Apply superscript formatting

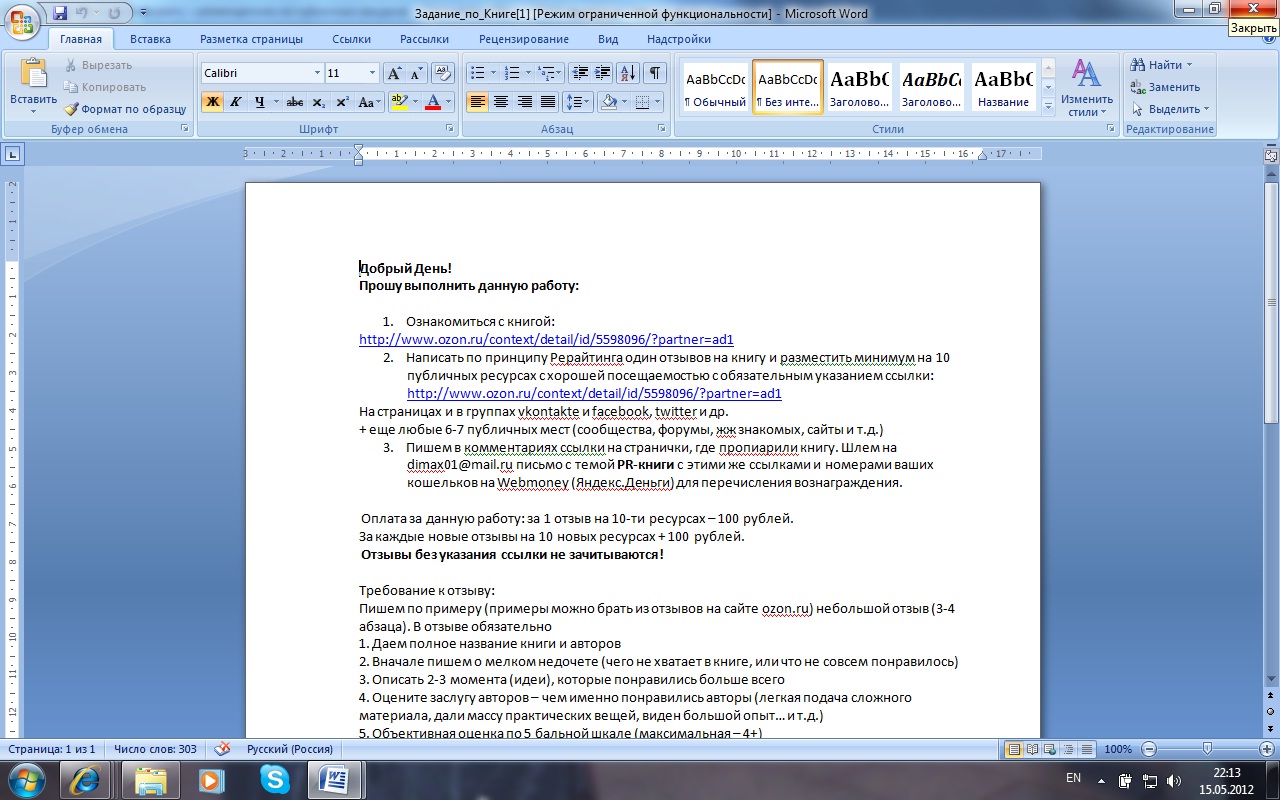click(342, 102)
